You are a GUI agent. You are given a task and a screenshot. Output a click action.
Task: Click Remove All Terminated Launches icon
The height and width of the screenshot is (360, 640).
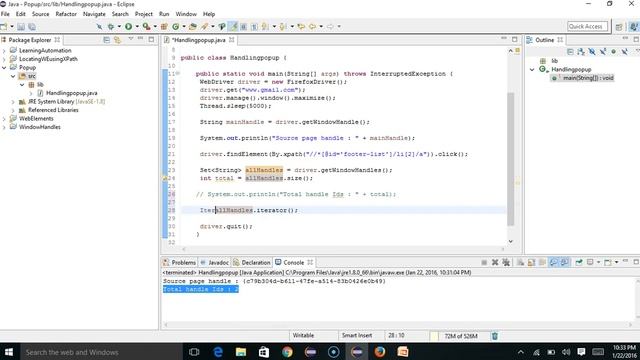[x=506, y=262]
